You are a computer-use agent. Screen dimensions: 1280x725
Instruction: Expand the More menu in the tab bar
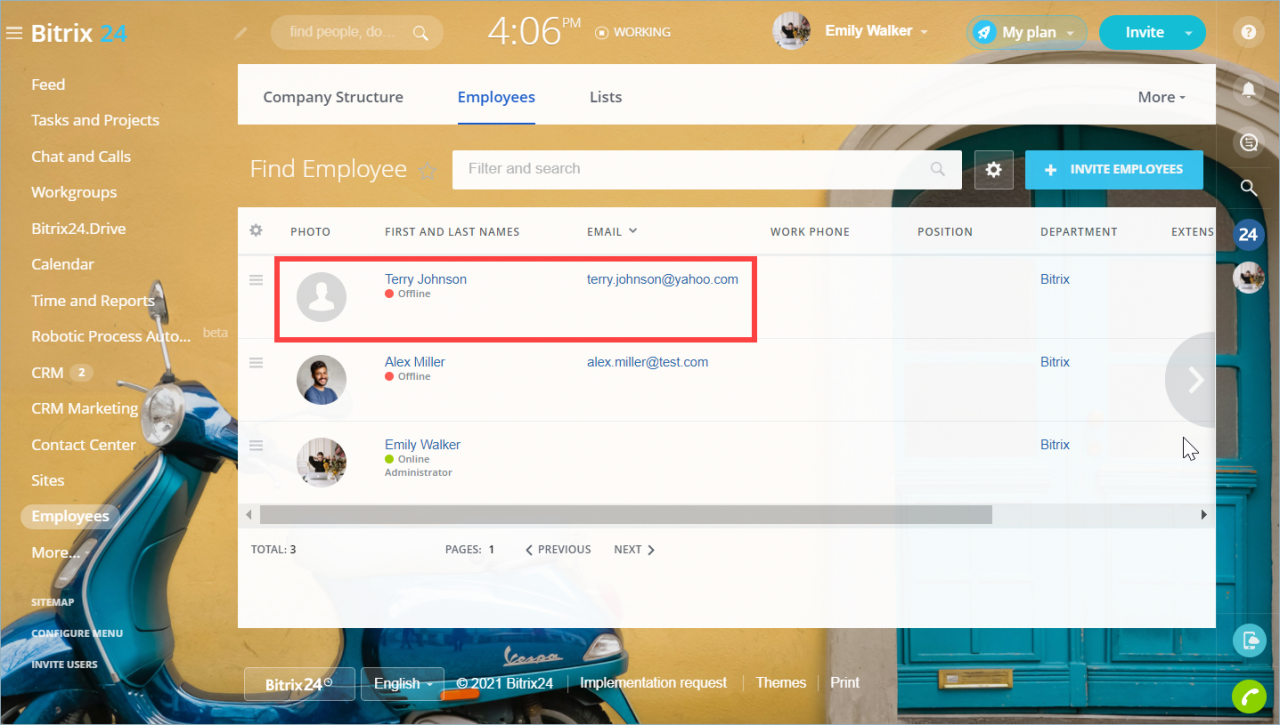(1161, 97)
